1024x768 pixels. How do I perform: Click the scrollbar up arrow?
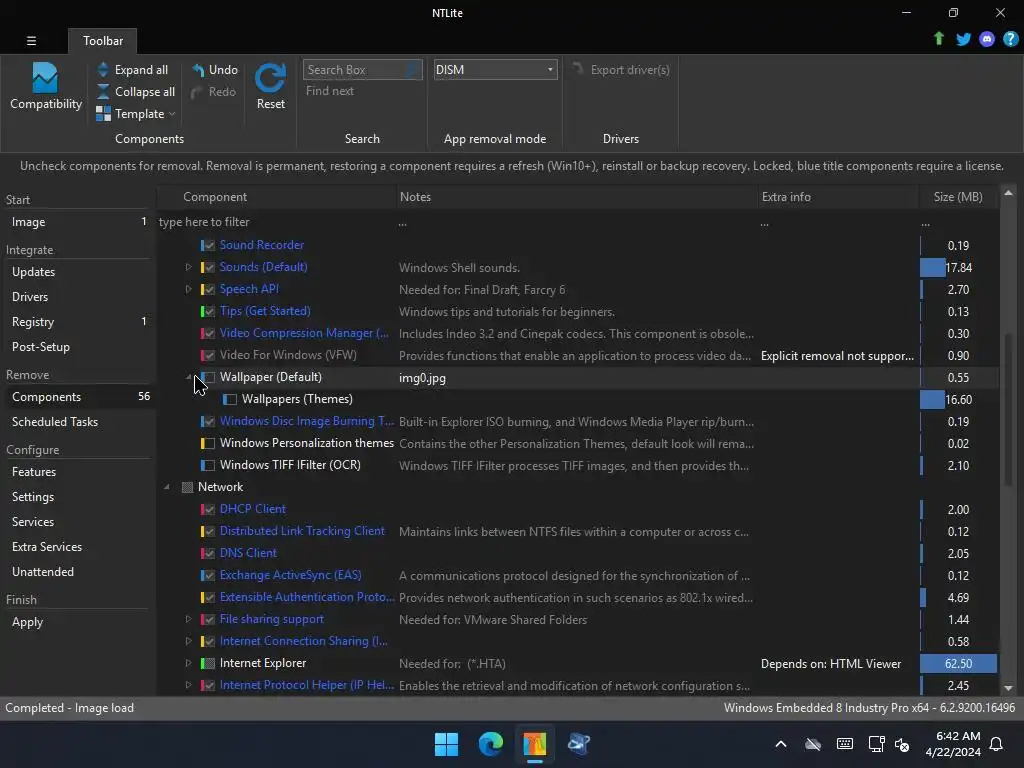pyautogui.click(x=1008, y=193)
